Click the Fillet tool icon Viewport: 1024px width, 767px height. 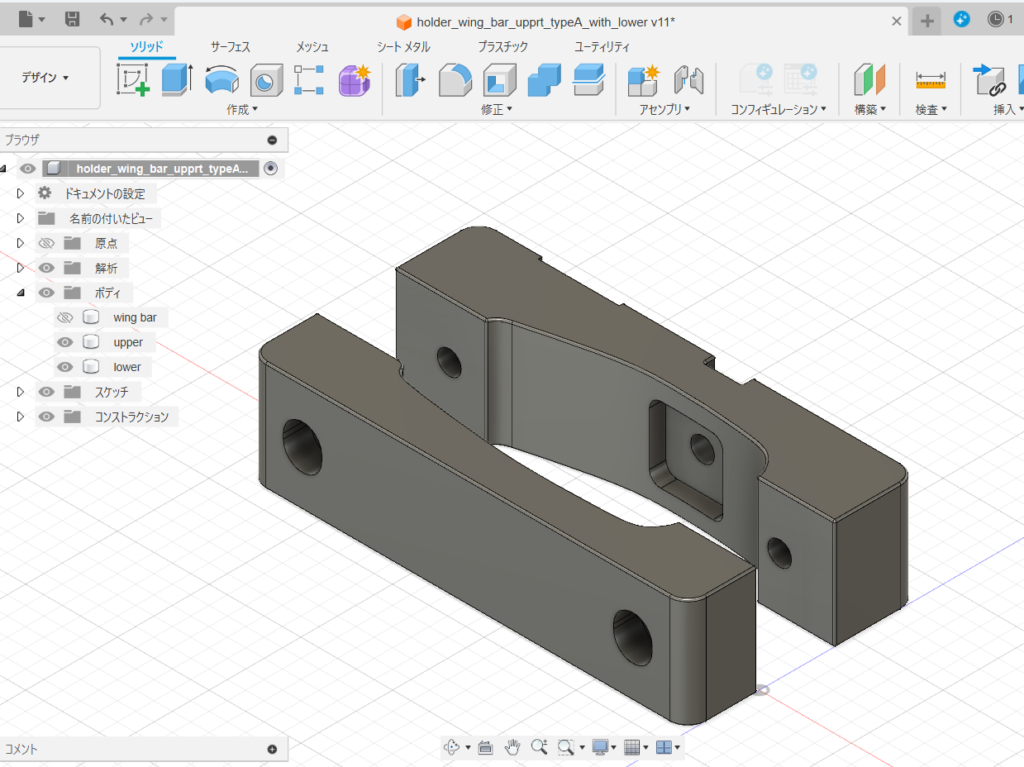tap(455, 80)
